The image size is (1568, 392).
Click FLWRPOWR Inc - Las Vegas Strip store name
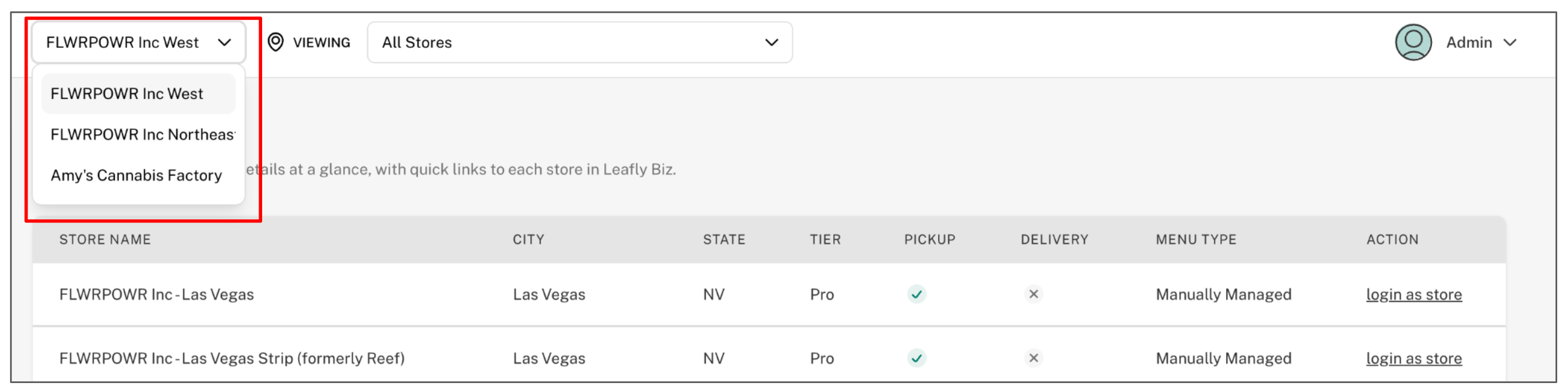pos(232,358)
